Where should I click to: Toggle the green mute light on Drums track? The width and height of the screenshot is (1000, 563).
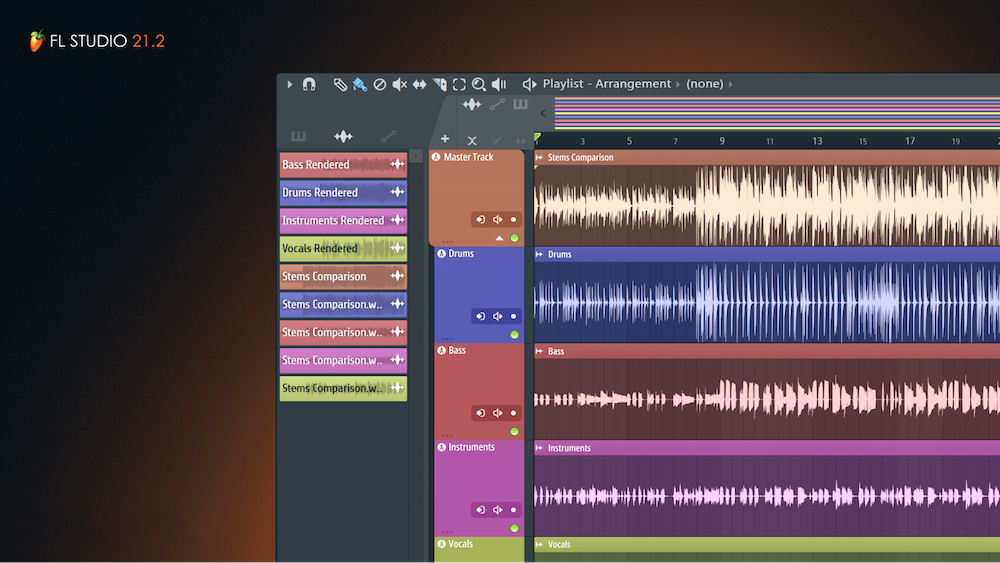click(514, 335)
